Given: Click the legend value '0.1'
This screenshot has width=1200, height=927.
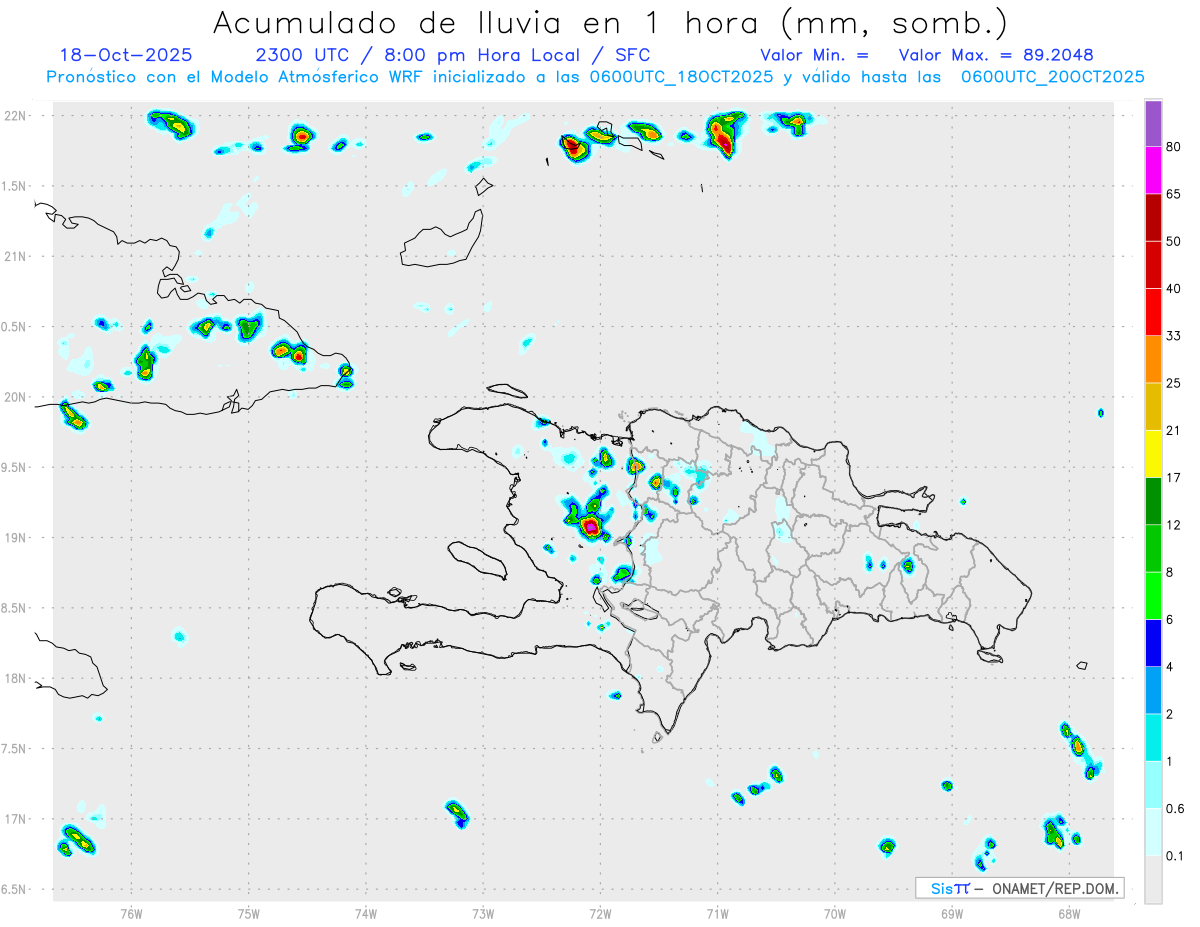Looking at the screenshot, I should 1176,856.
